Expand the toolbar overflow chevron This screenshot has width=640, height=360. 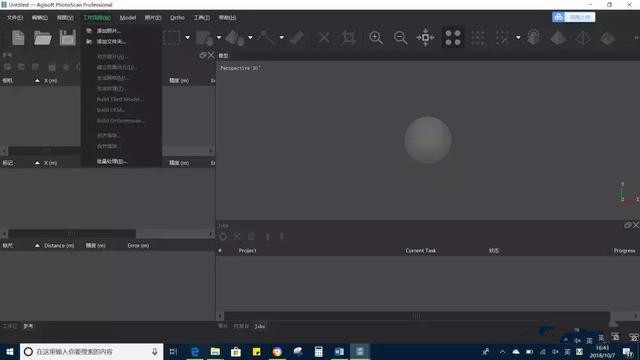click(x=636, y=38)
